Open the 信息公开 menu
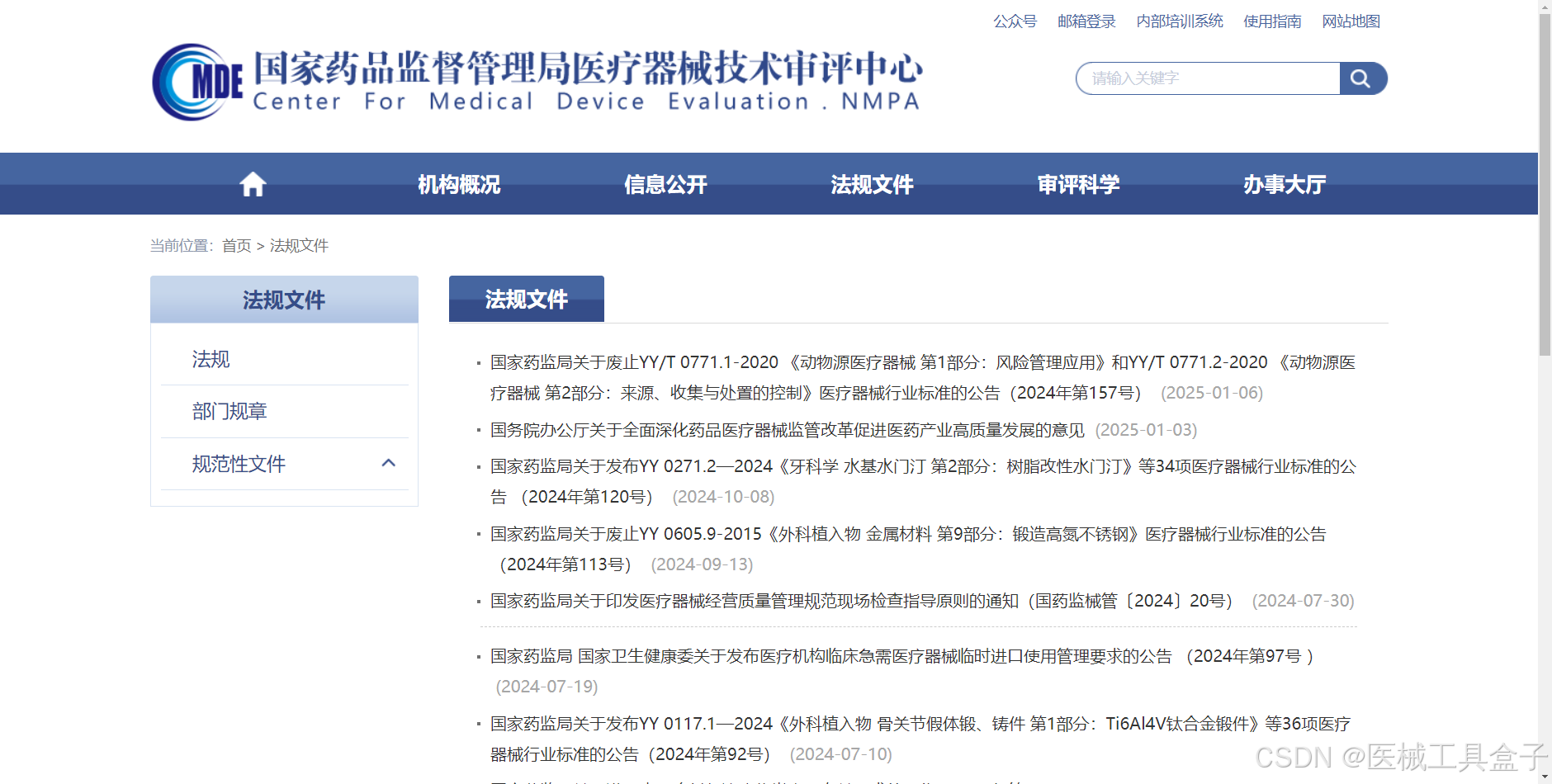Viewport: 1552px width, 784px height. 665,184
